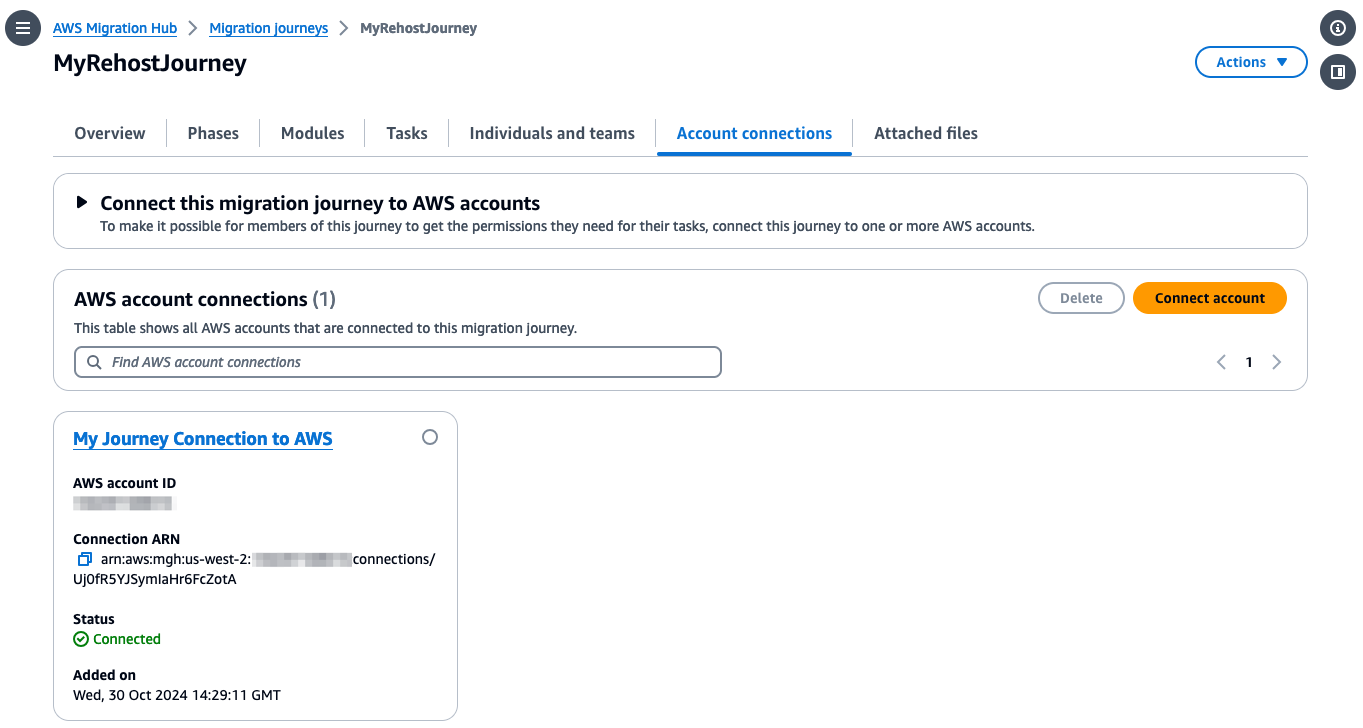The height and width of the screenshot is (728, 1363).
Task: Toggle the side panel with the panel icon
Action: click(x=1337, y=71)
